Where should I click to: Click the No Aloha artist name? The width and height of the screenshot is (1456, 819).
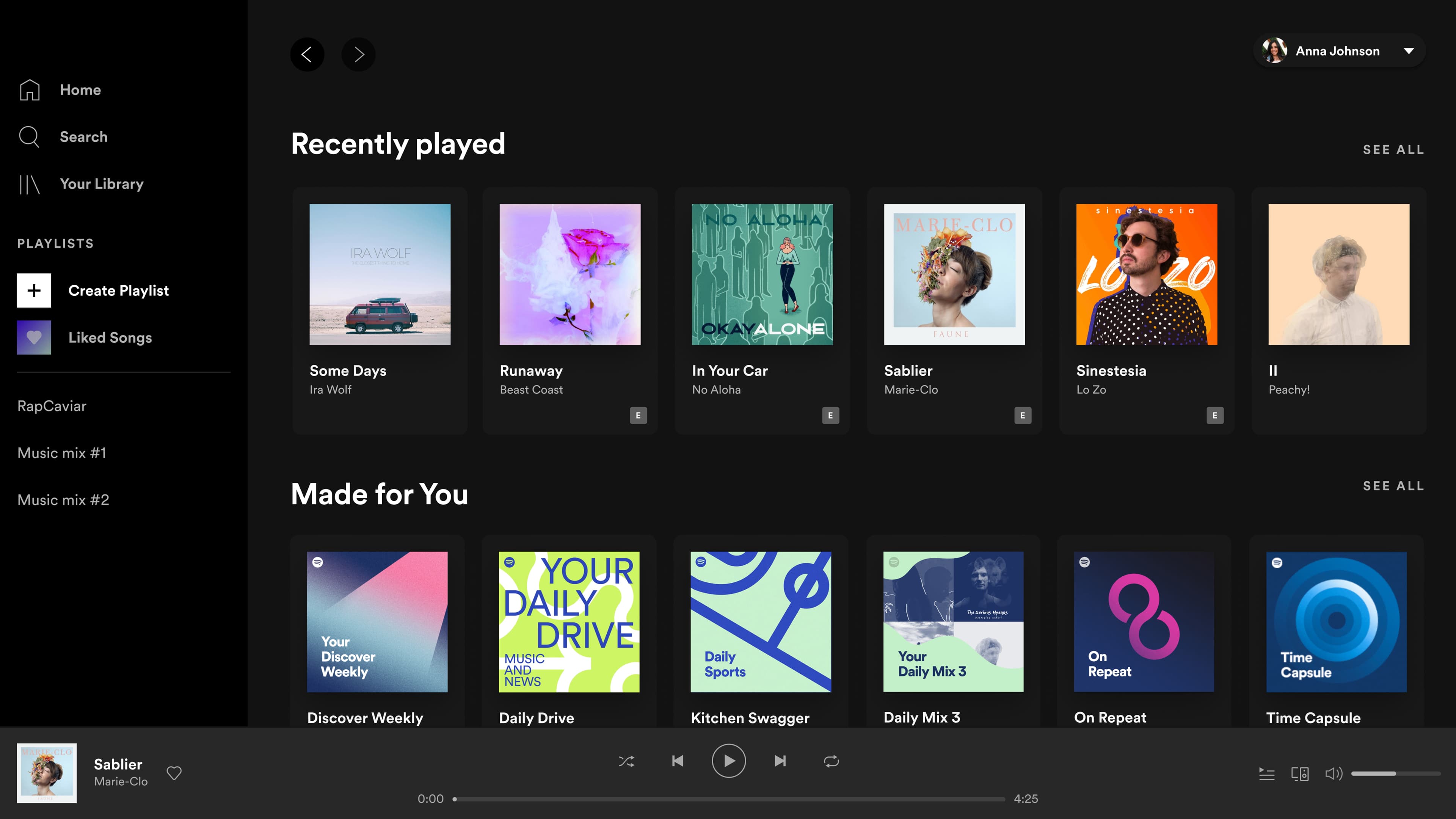716,389
